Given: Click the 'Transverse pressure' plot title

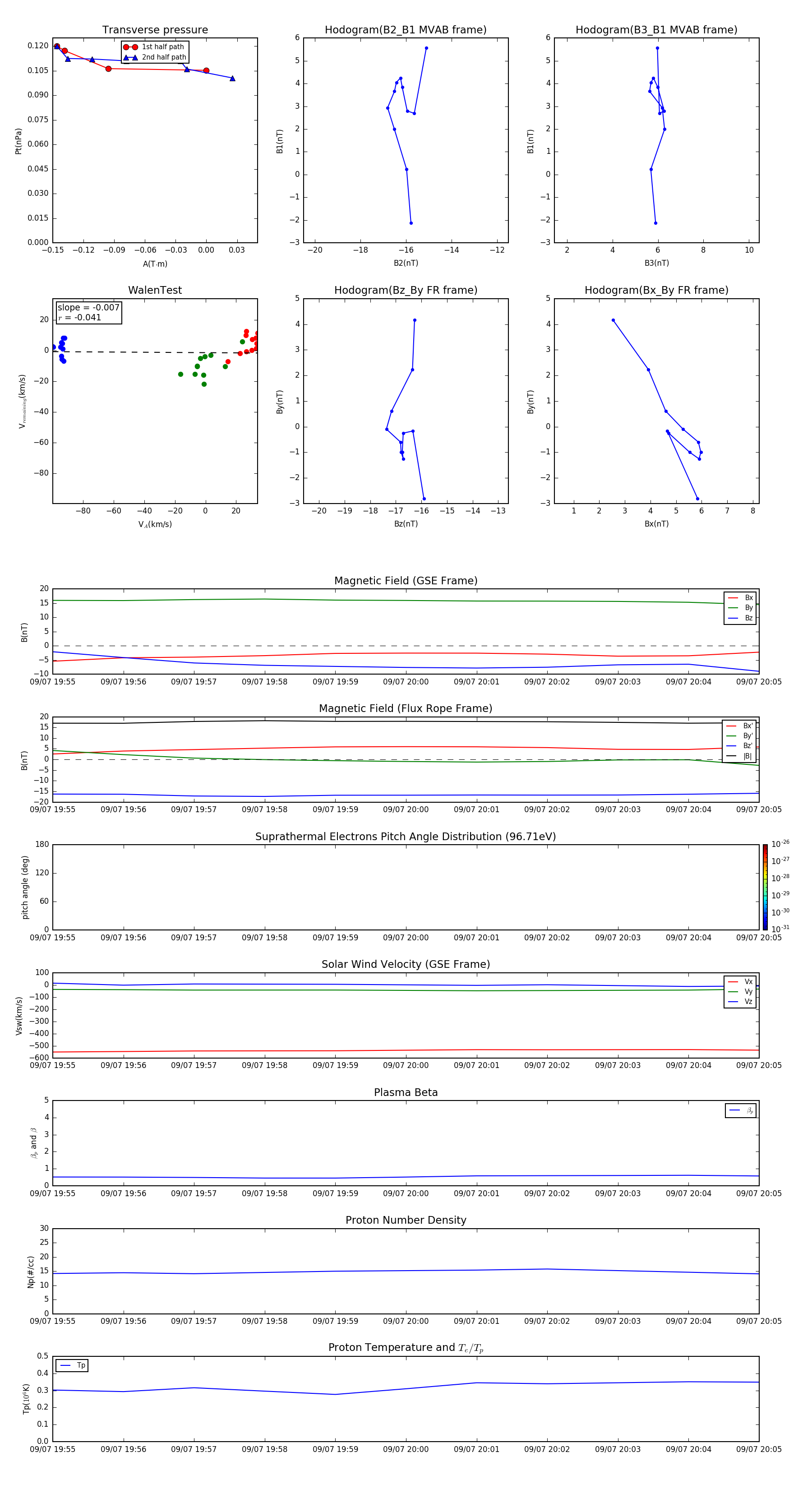Looking at the screenshot, I should [155, 30].
